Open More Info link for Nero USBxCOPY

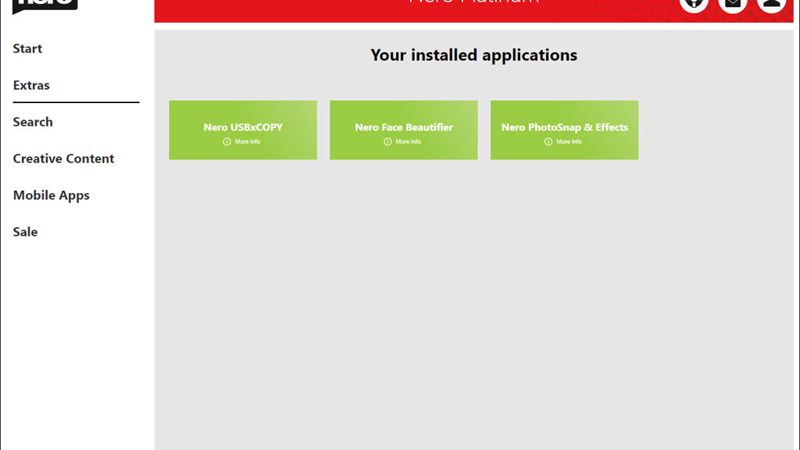[247, 142]
